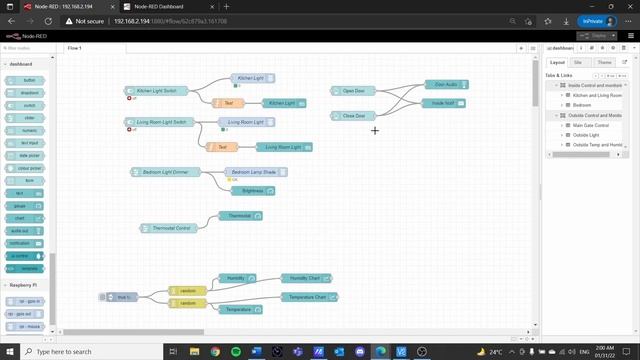Select the numeric node in dashboard palette
Screen dimensions: 640x360
point(25,131)
